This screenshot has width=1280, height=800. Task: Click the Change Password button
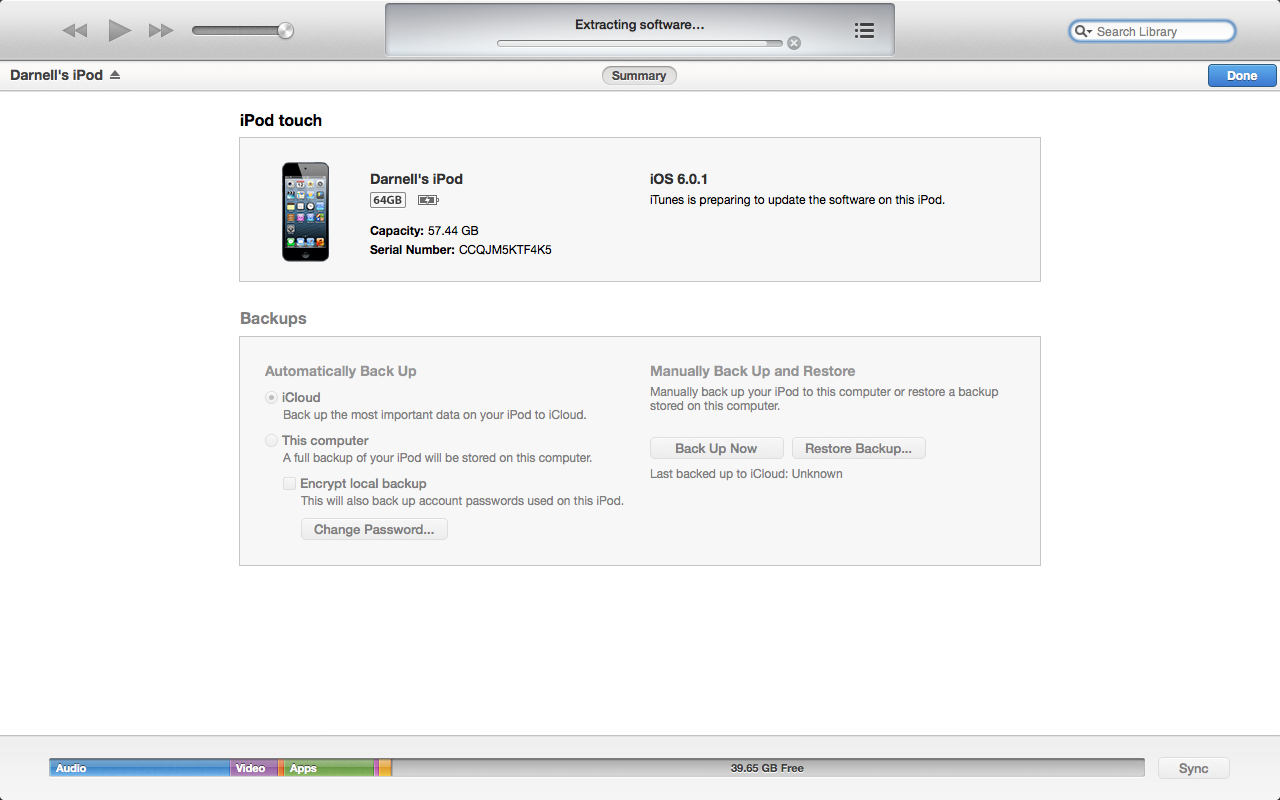coord(374,529)
